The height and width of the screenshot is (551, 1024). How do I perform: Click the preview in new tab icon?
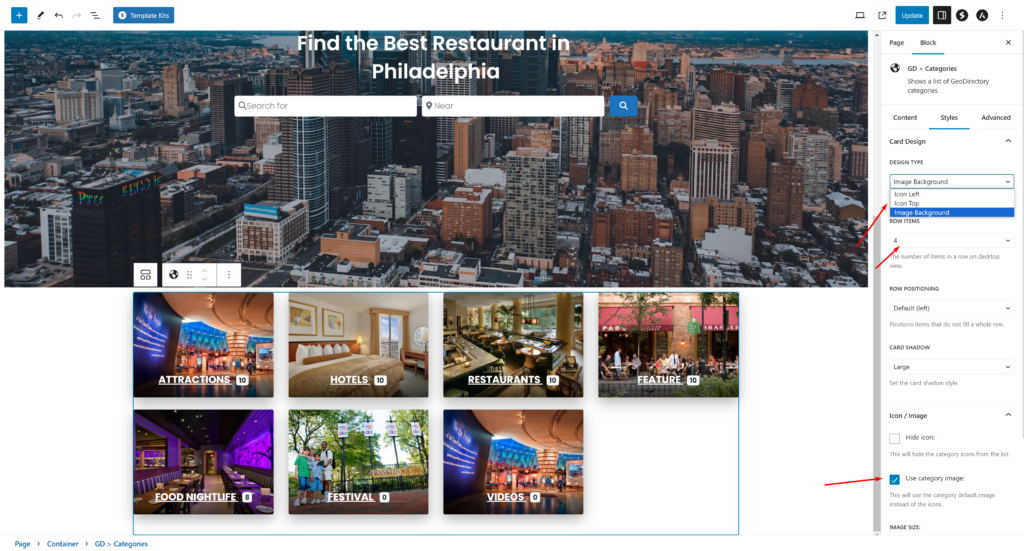pos(882,15)
